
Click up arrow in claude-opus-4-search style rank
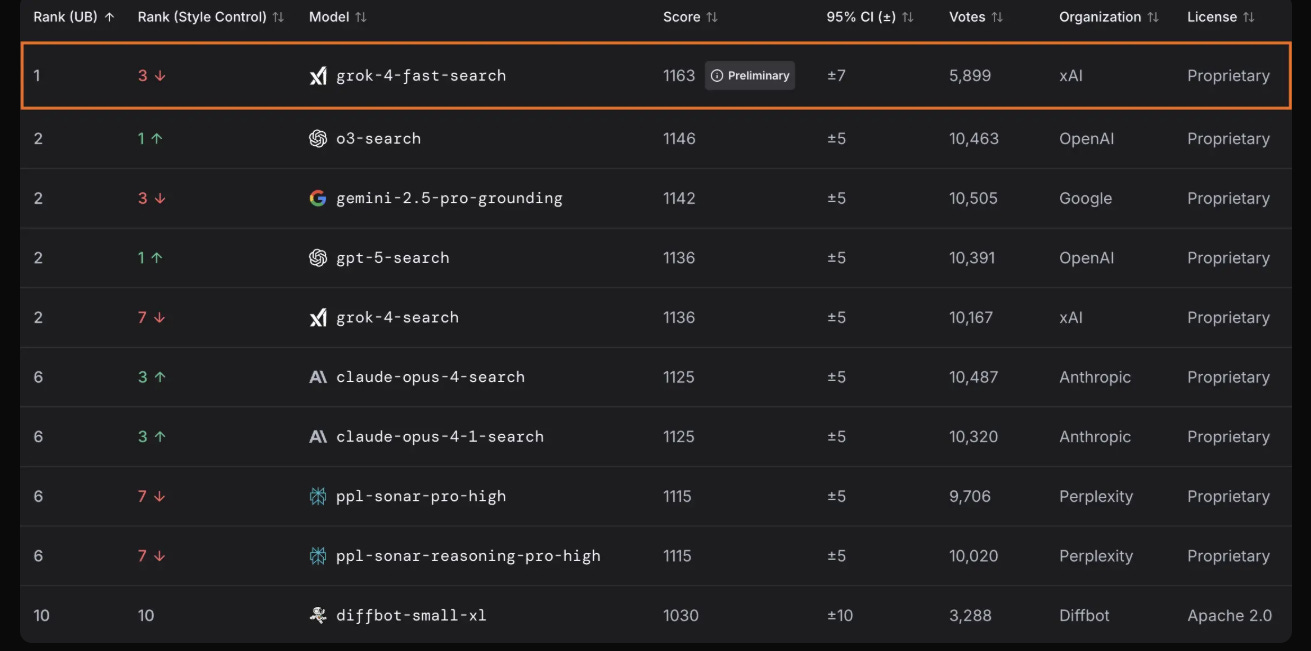(160, 377)
